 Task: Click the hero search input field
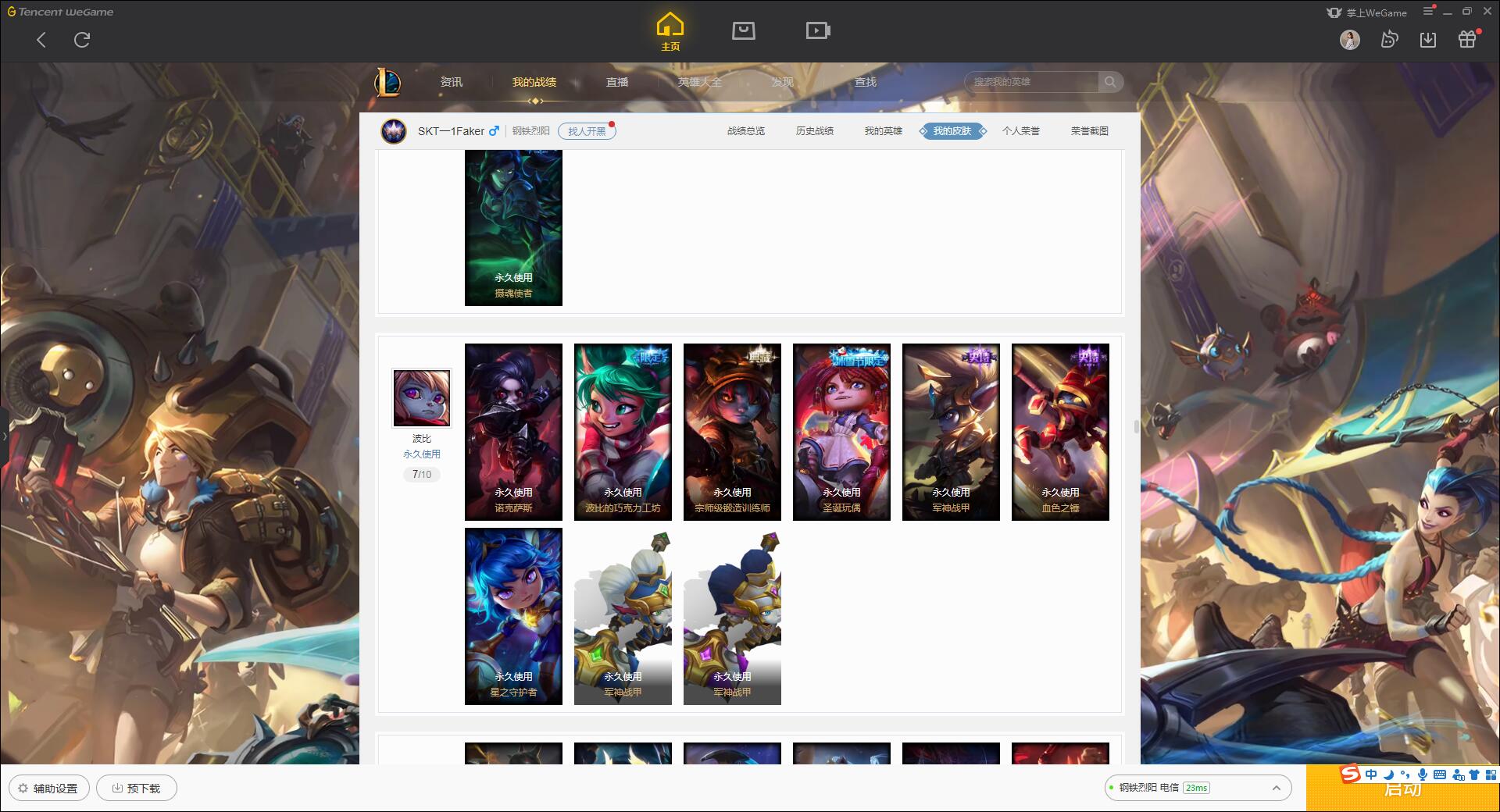1031,82
